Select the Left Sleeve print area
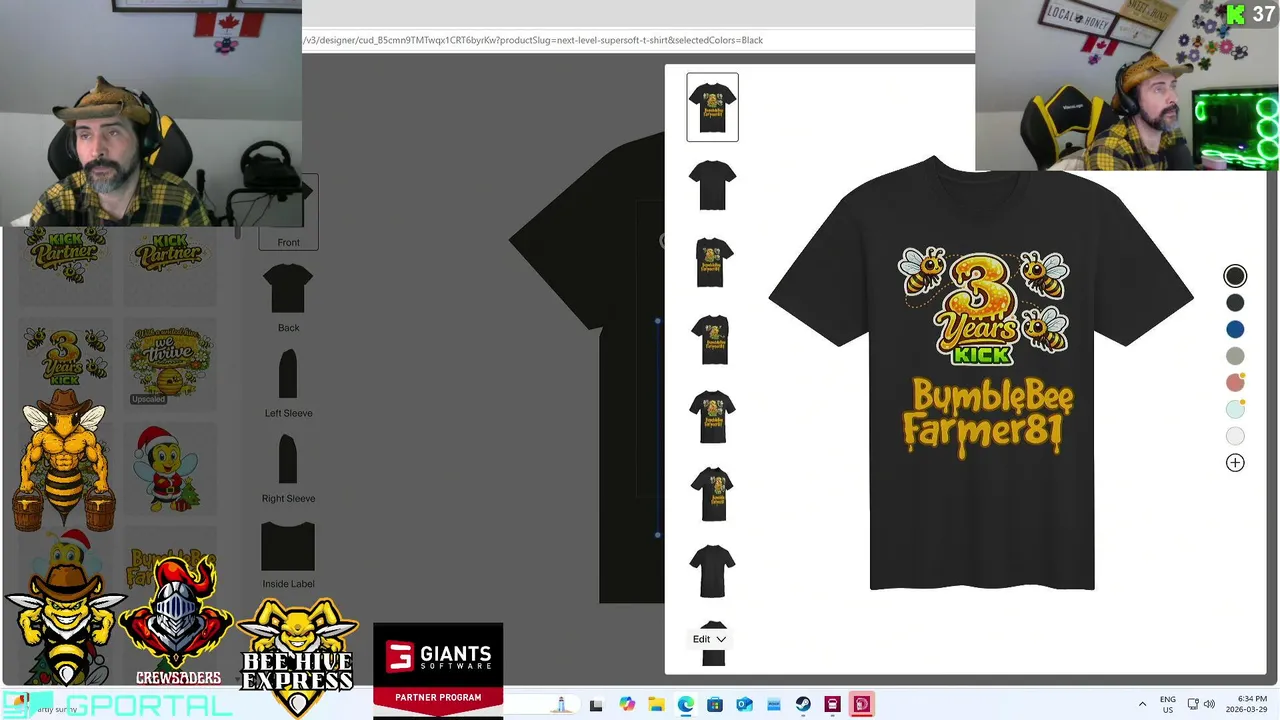The height and width of the screenshot is (720, 1280). click(x=288, y=383)
